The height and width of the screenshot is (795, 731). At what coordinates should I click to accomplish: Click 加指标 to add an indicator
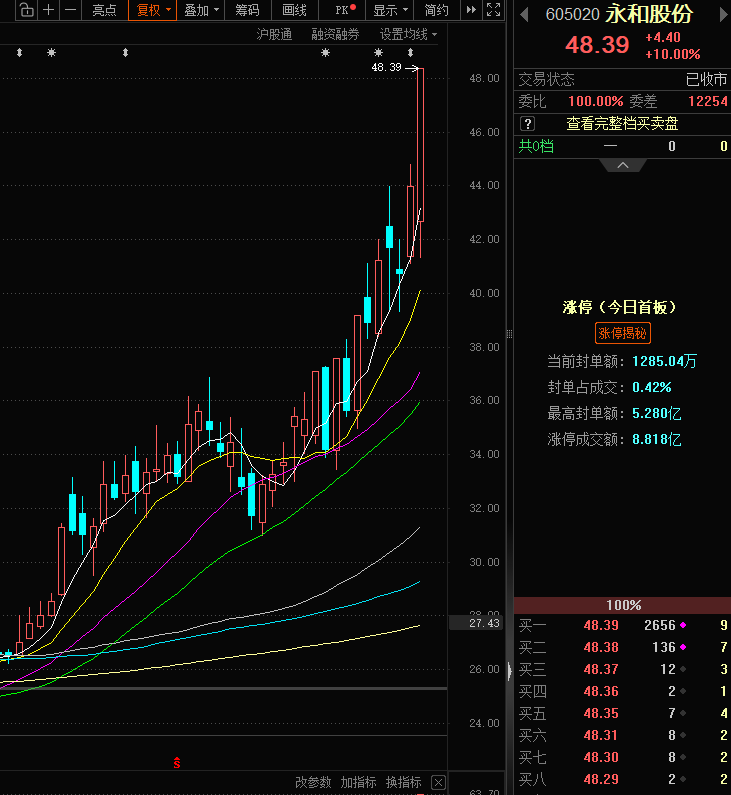[358, 782]
